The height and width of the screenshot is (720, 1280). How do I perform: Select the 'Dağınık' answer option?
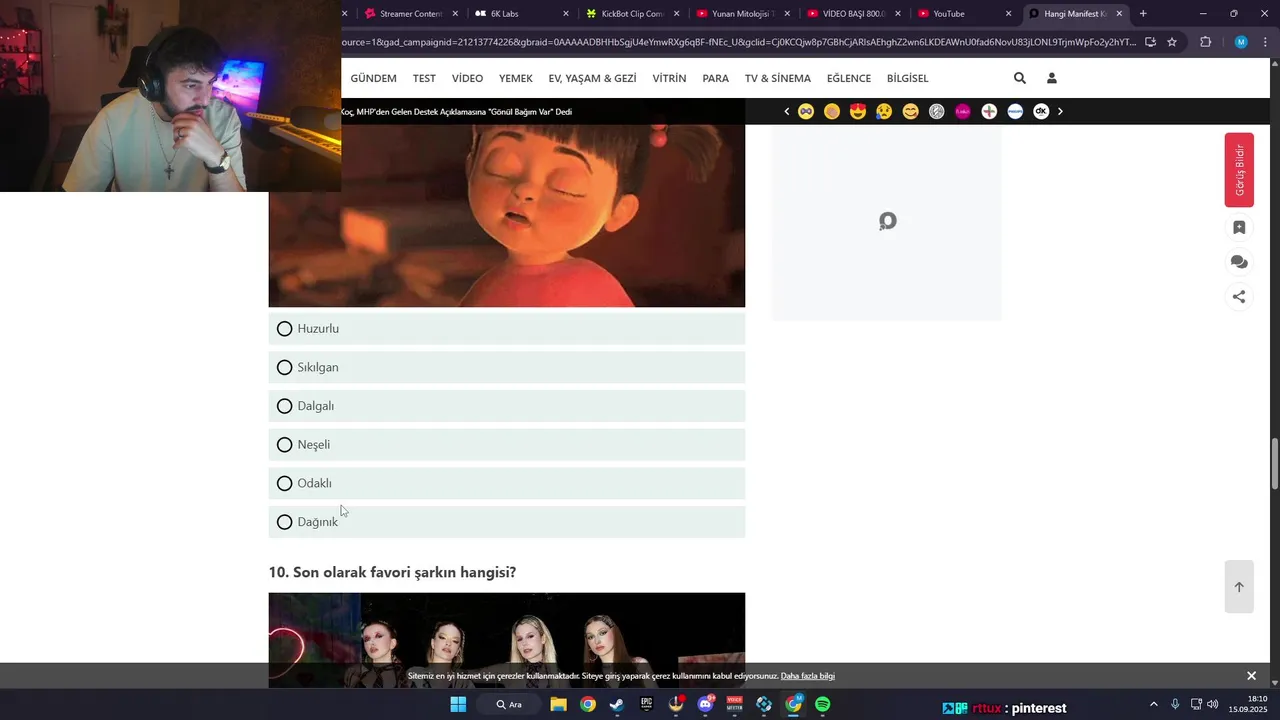(x=506, y=522)
